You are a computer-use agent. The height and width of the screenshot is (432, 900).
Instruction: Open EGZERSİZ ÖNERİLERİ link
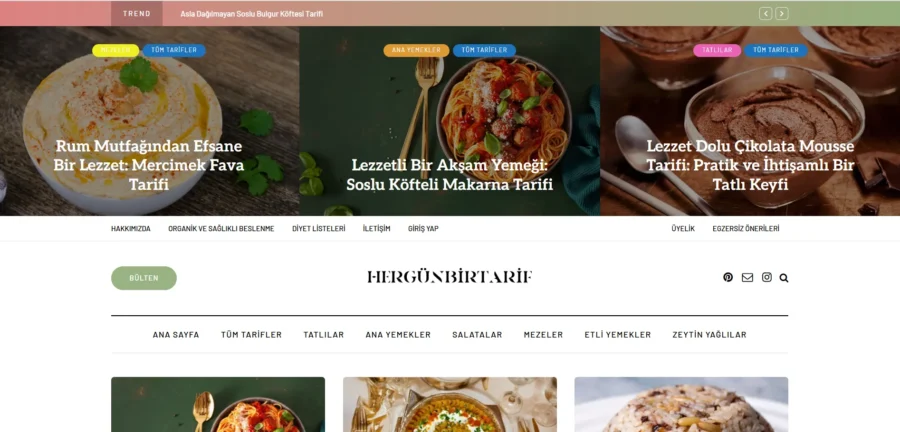[x=746, y=229]
